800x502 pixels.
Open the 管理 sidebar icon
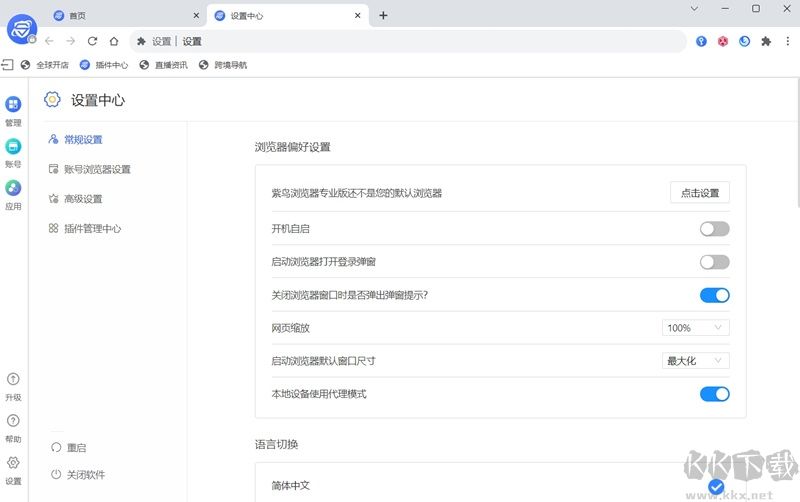pyautogui.click(x=13, y=105)
